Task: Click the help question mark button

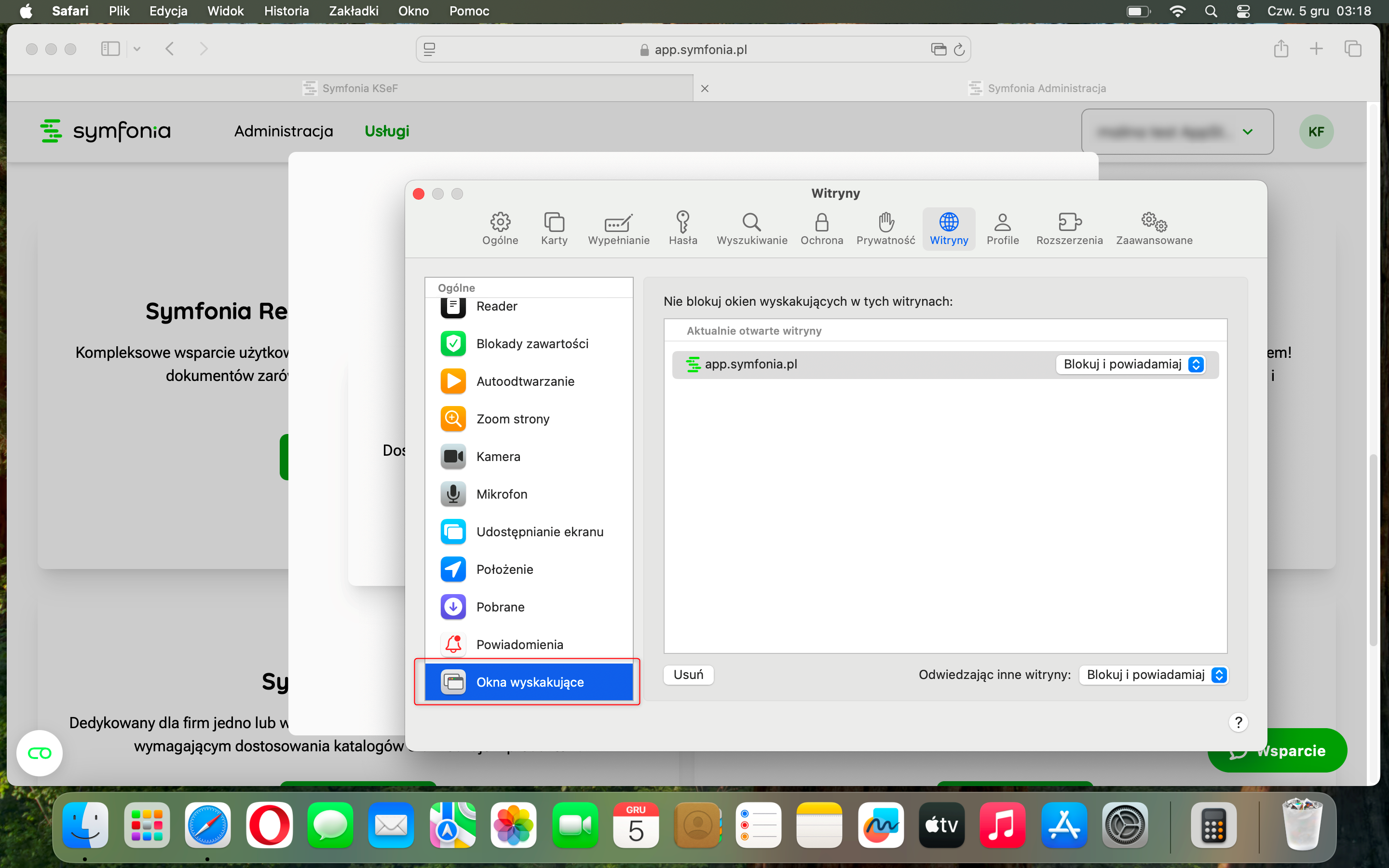Action: 1238,722
